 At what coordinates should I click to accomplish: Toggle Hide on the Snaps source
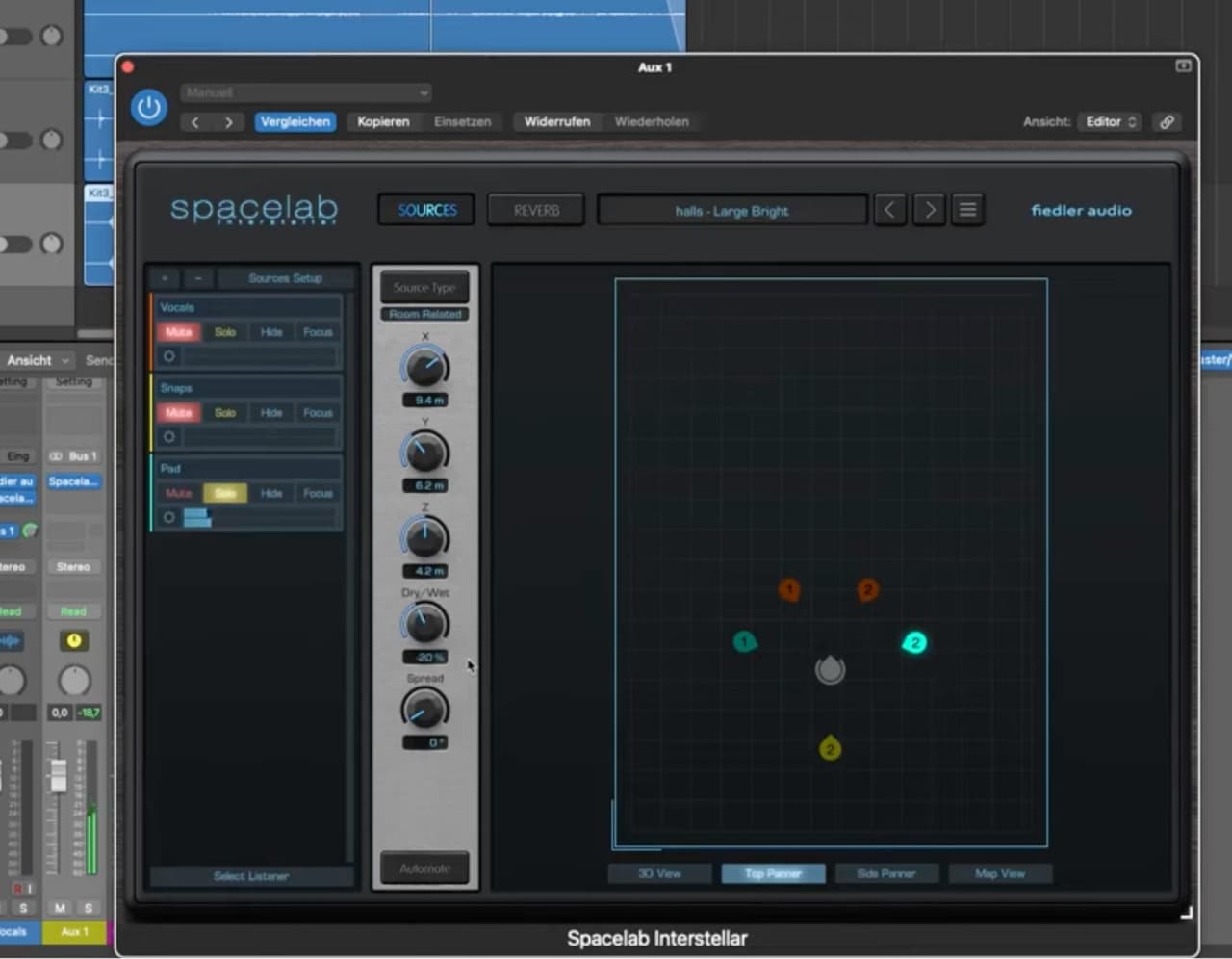[x=270, y=412]
